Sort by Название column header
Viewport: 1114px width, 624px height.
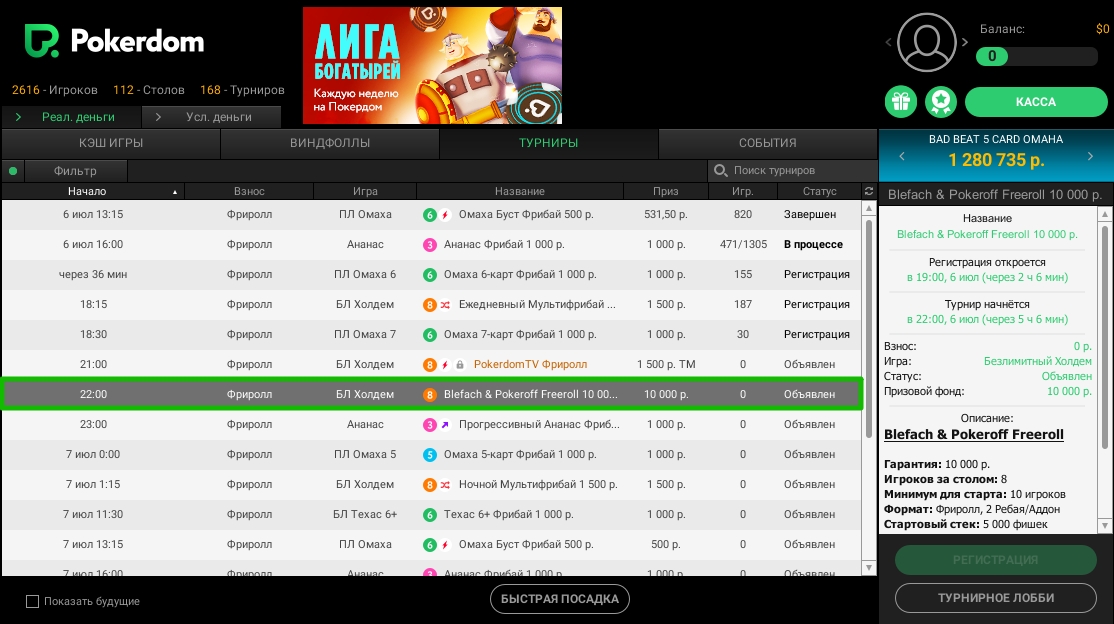520,191
